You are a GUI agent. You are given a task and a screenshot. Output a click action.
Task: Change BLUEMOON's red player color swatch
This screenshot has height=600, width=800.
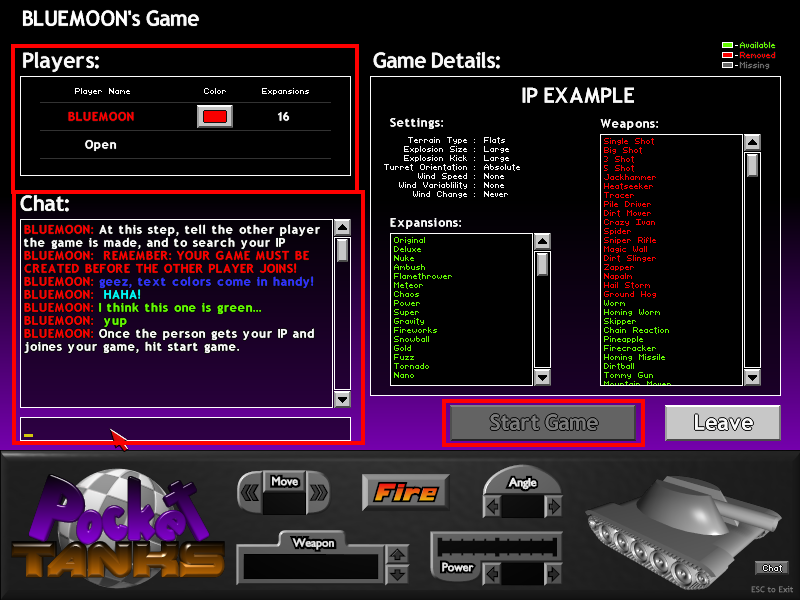click(215, 116)
